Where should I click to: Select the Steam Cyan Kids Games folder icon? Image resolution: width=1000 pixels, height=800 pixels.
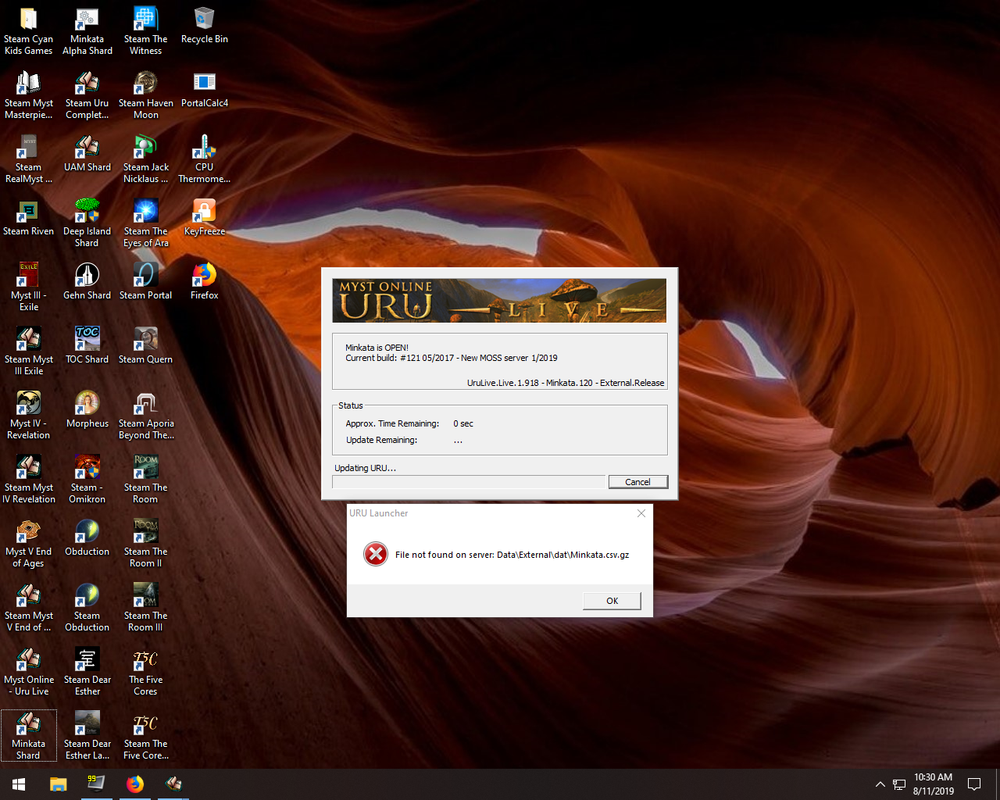28,31
